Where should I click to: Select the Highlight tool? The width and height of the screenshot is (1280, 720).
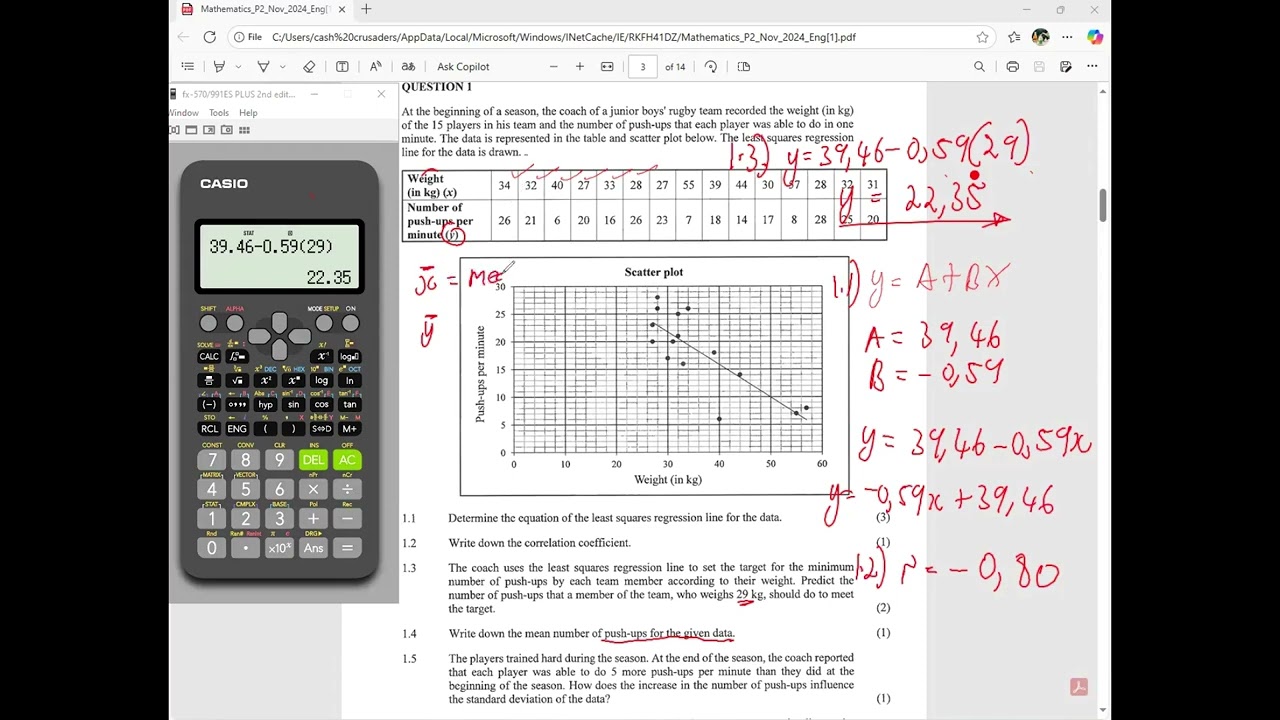pos(264,67)
